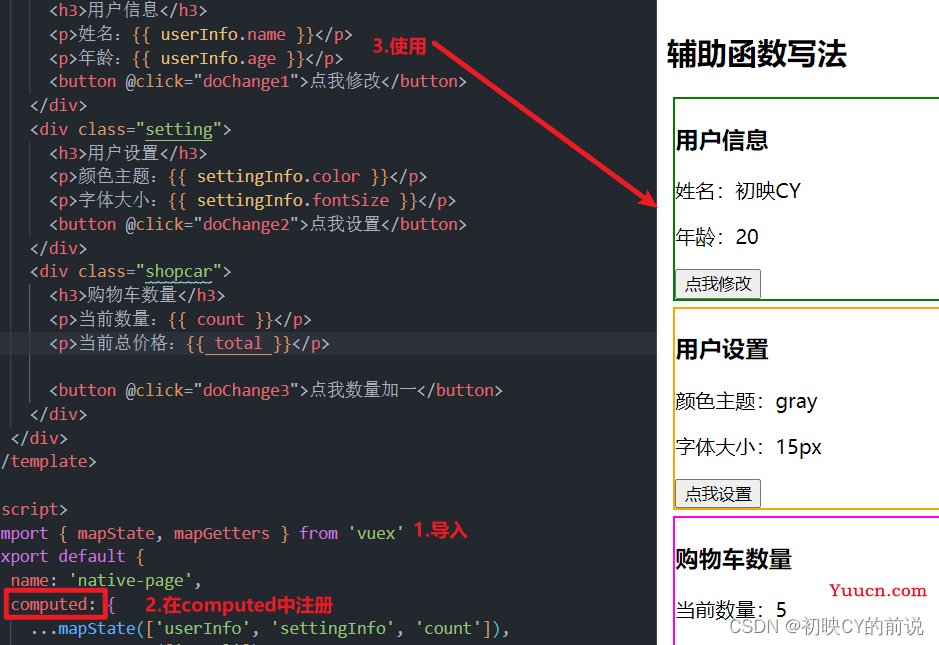Place cursor on settingInfo.color expression

click(278, 176)
